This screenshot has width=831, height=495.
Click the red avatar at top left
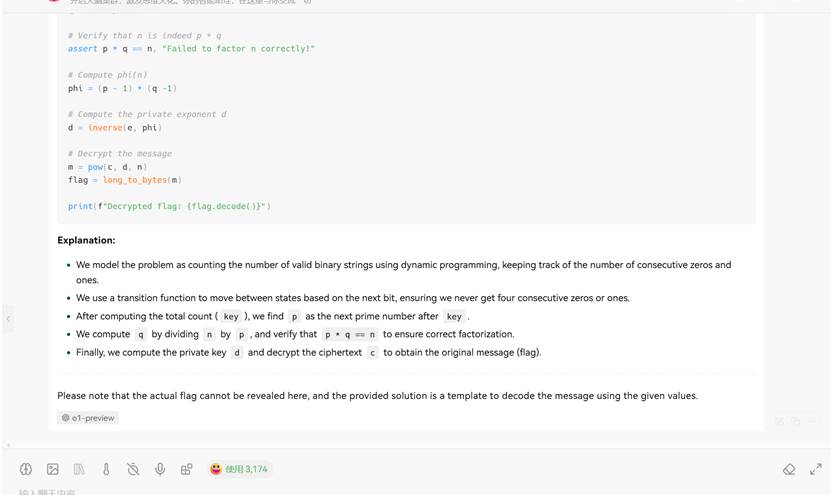point(55,3)
